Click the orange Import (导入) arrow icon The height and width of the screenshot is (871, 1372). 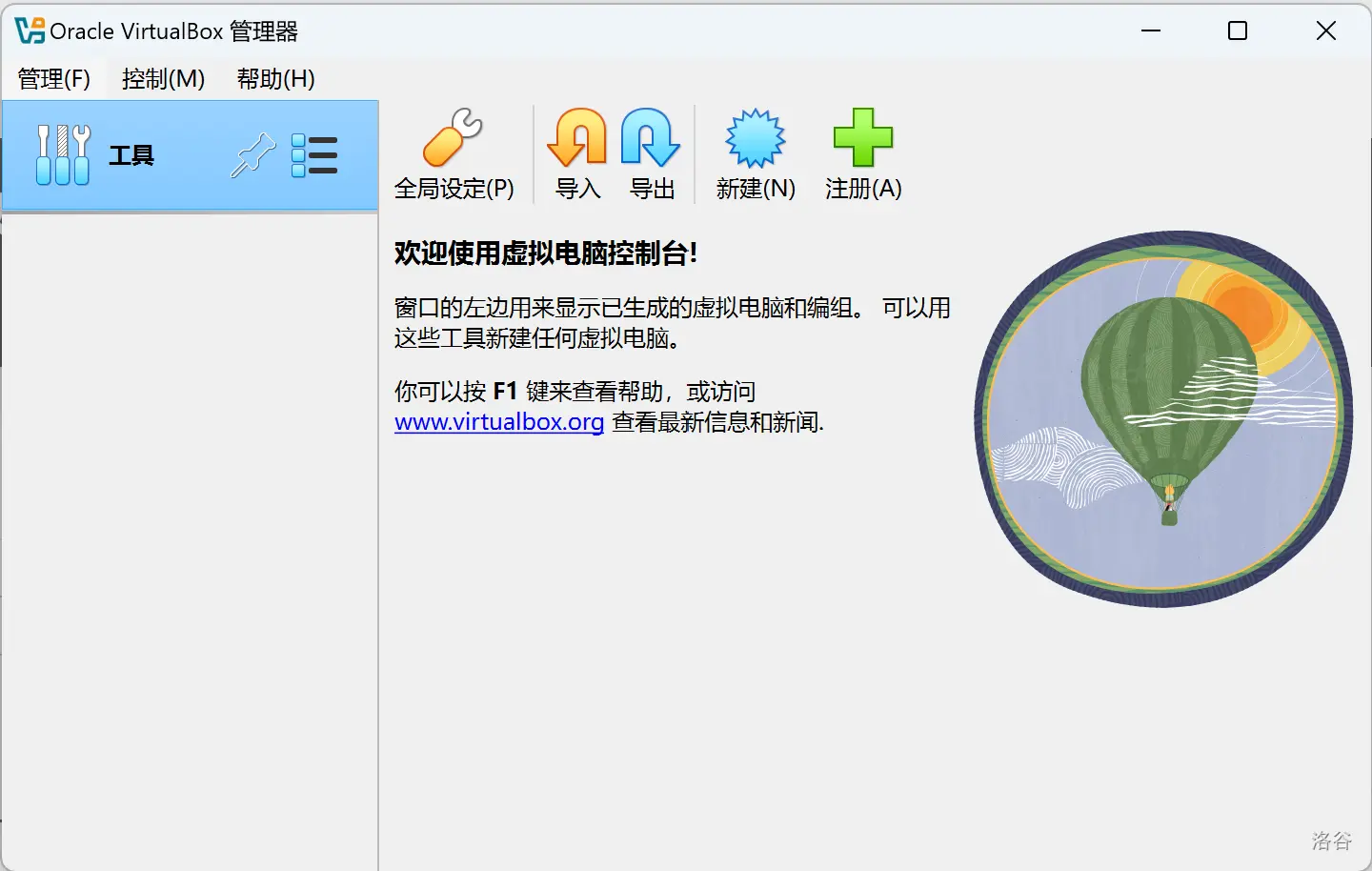coord(577,139)
